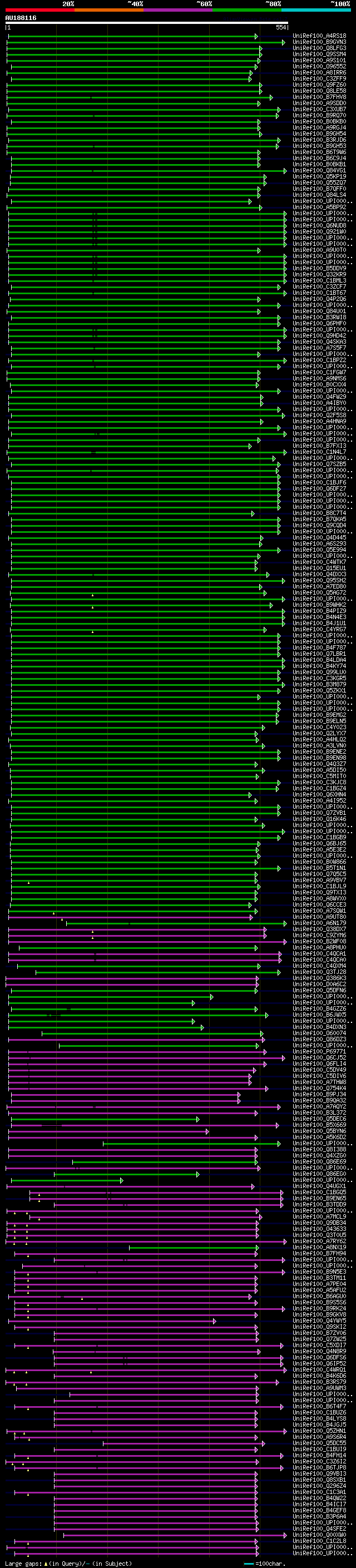This screenshot has height=1568, width=356.
Task: Select the UniRef100_C3XUB7 label
Action: coord(319,110)
